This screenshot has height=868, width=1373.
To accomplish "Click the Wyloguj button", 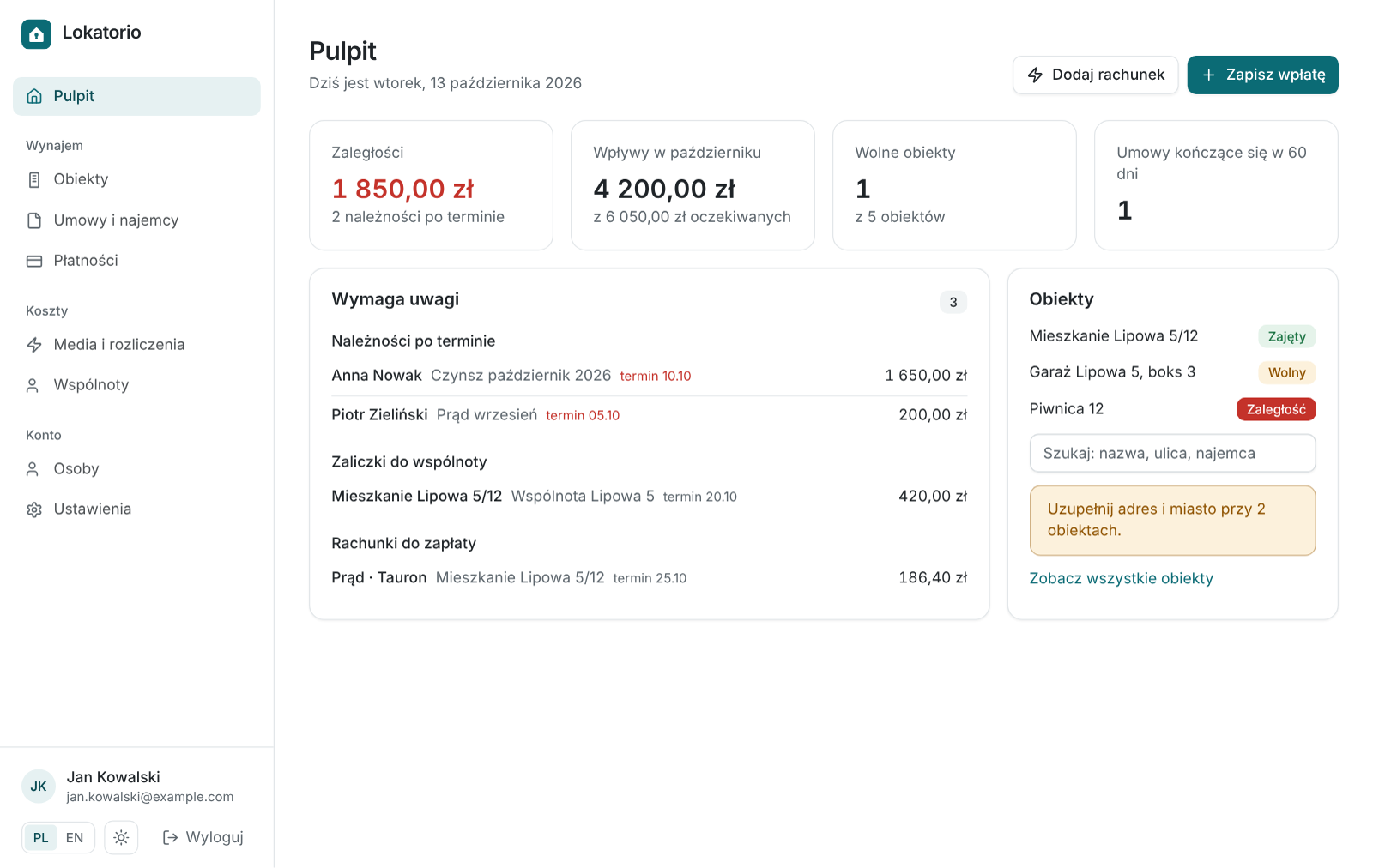I will [x=203, y=837].
